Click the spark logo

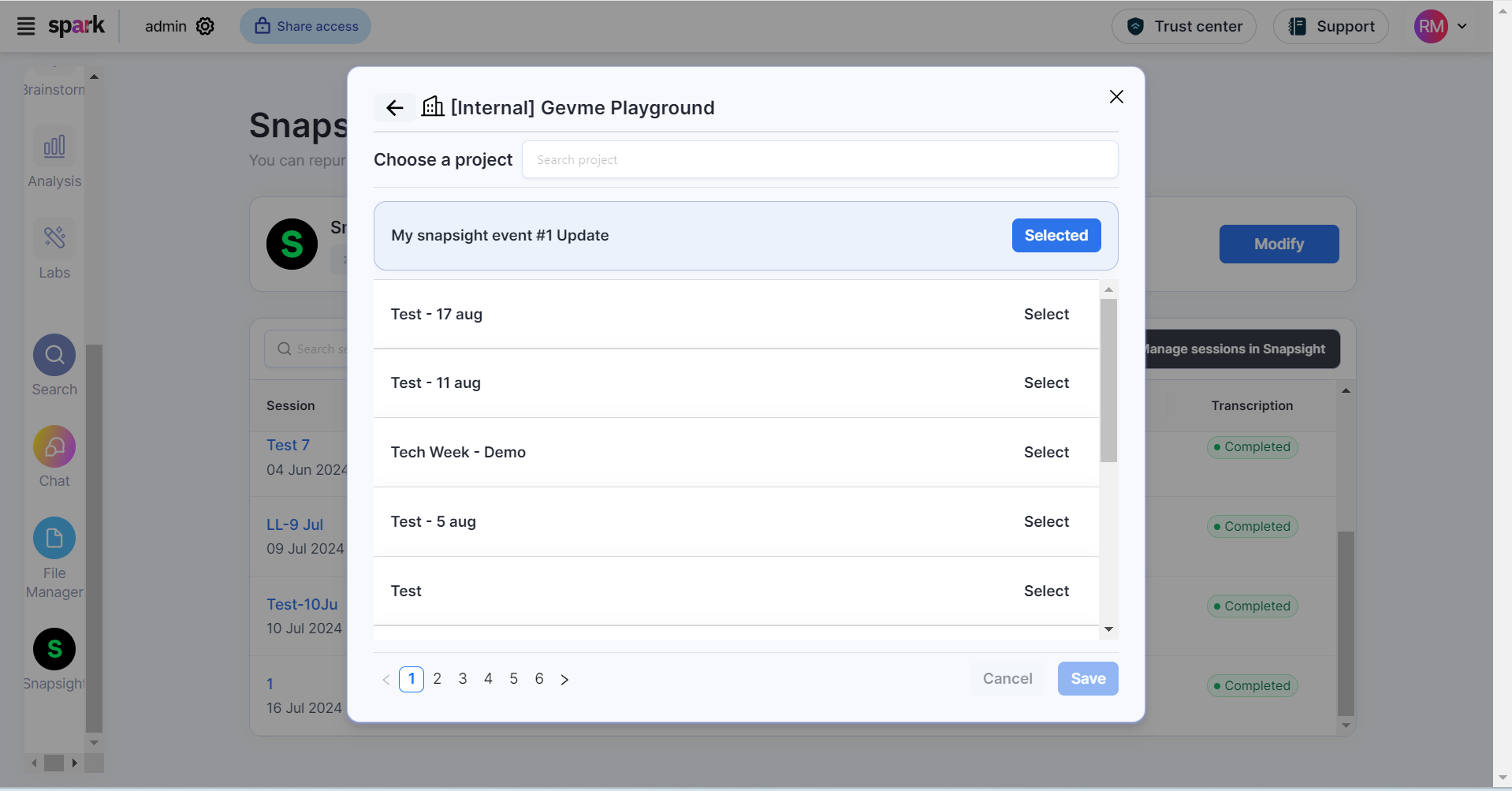pos(76,26)
